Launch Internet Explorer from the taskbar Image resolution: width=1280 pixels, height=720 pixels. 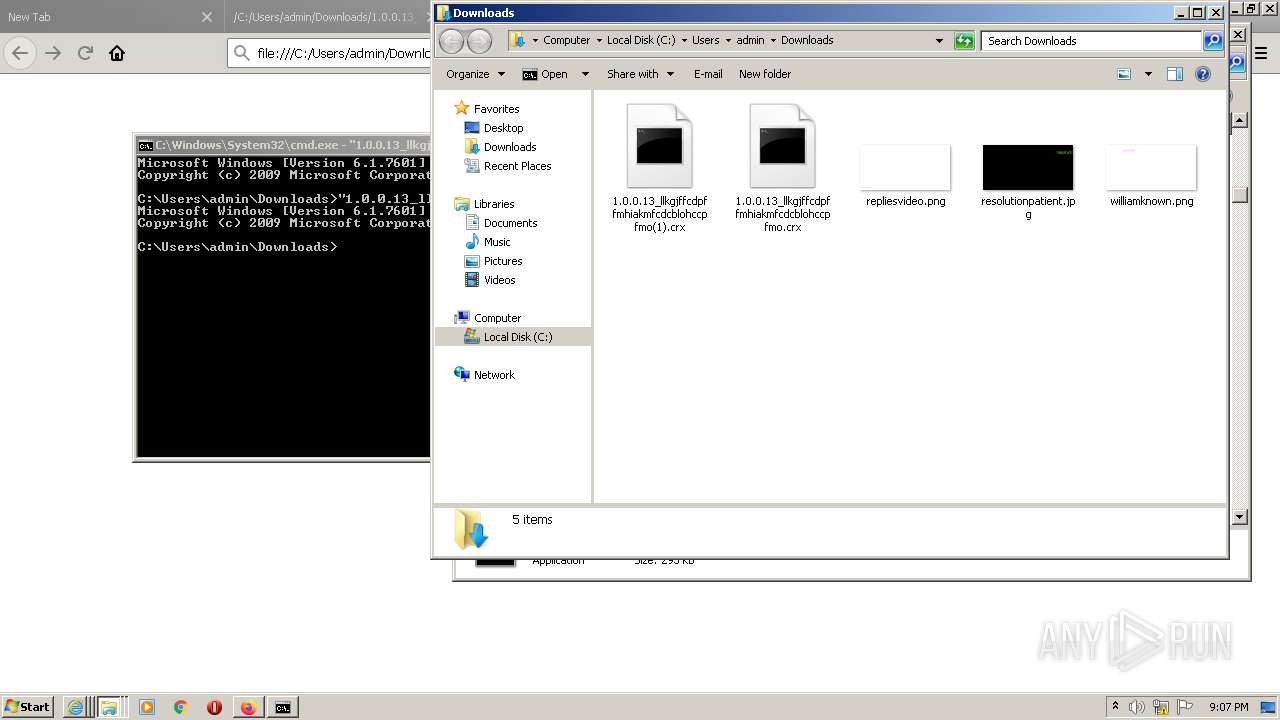(x=75, y=707)
